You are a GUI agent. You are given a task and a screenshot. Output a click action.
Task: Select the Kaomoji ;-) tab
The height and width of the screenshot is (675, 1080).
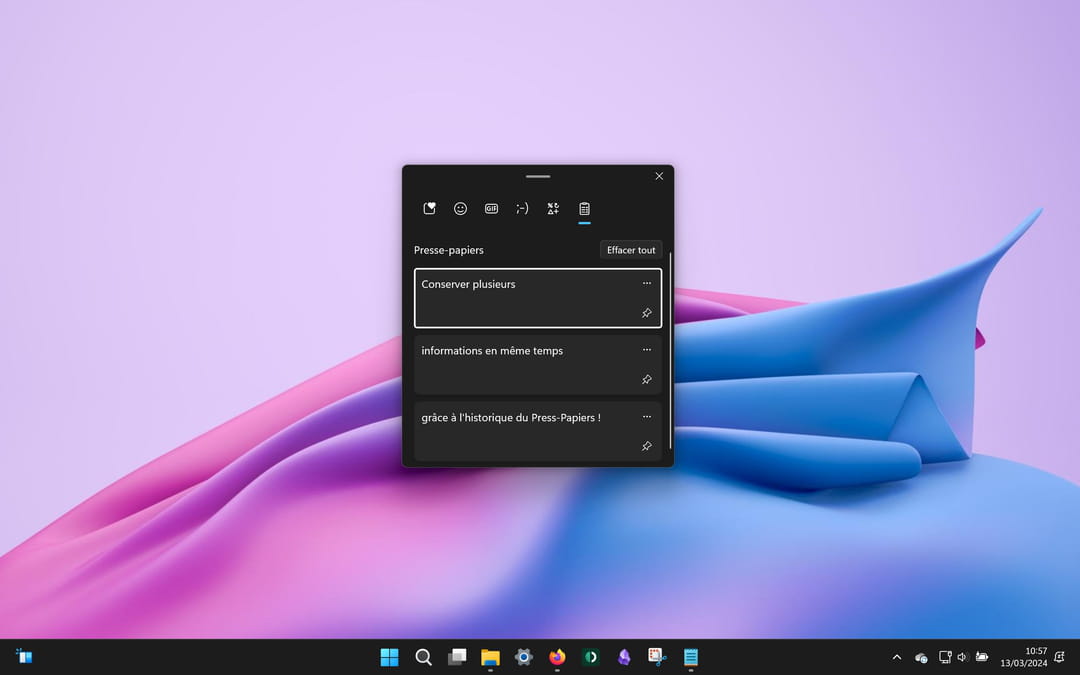point(522,209)
